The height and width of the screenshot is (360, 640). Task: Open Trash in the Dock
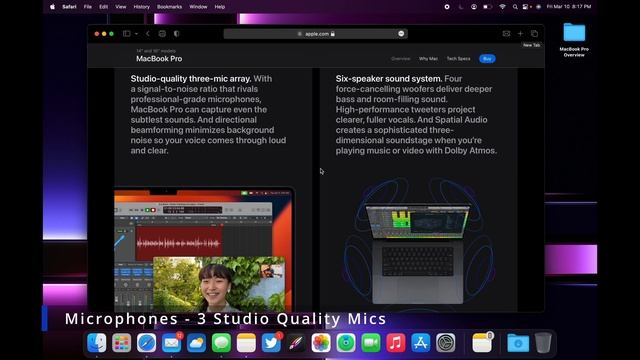point(543,343)
